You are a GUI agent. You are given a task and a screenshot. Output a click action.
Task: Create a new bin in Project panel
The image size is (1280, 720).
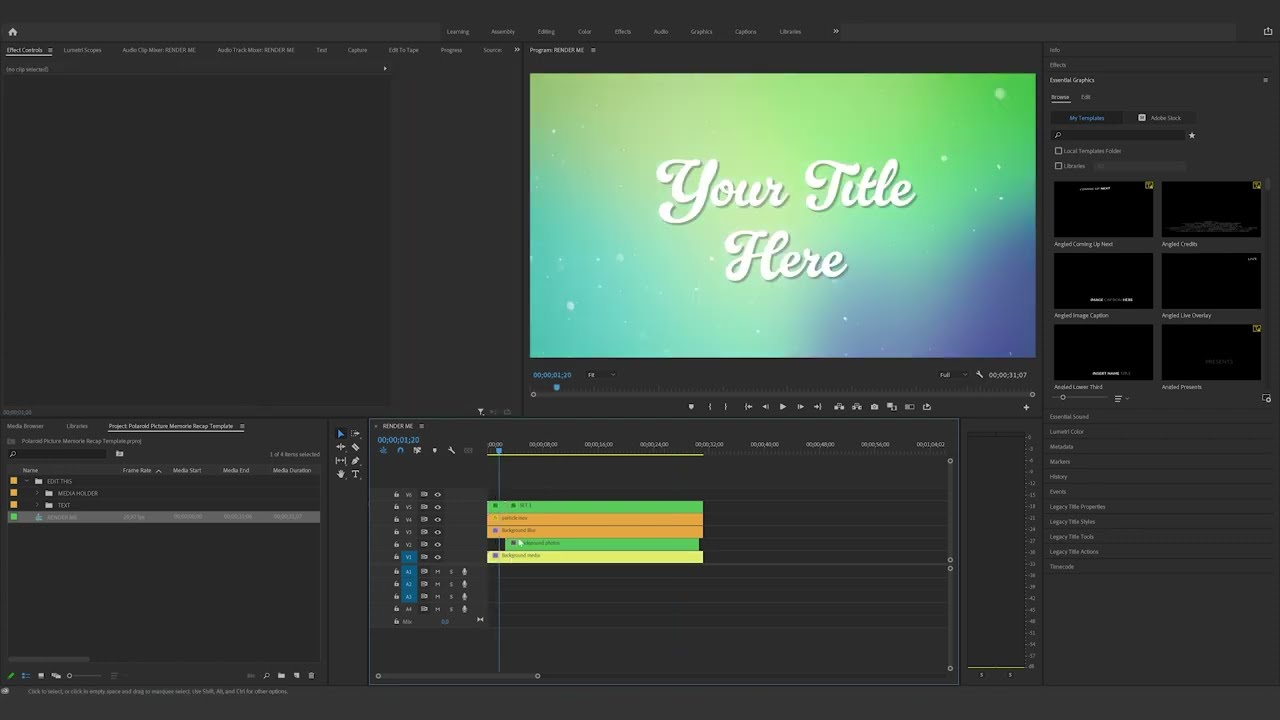point(281,676)
